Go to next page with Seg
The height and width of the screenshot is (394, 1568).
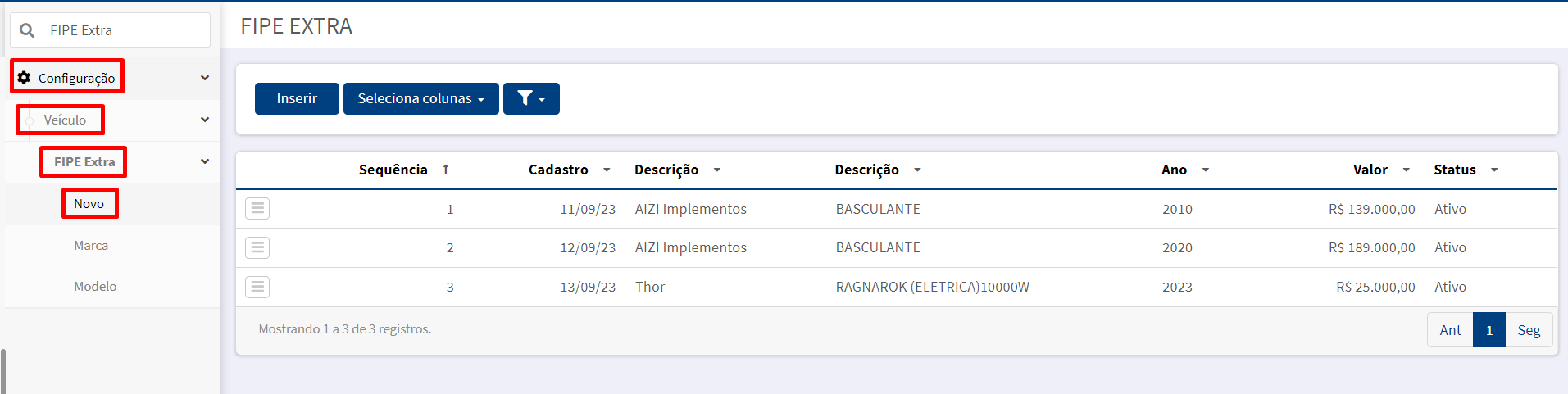click(x=1529, y=330)
